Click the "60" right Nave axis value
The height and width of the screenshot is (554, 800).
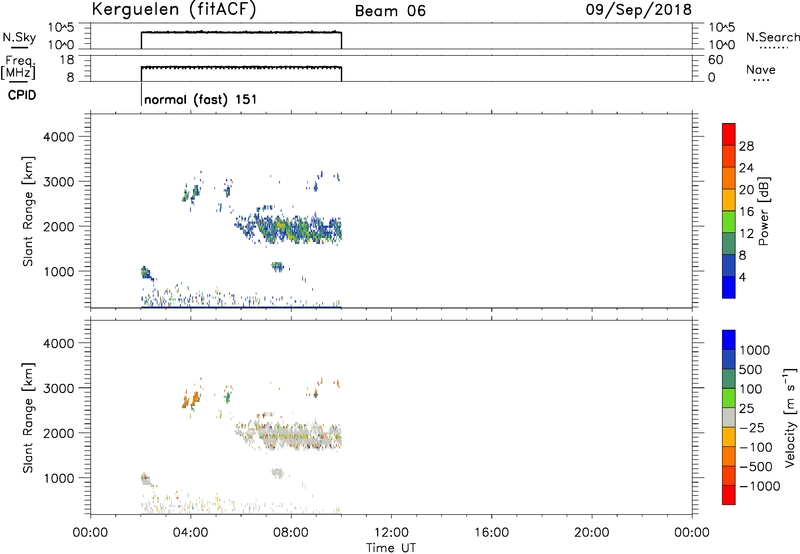click(715, 60)
